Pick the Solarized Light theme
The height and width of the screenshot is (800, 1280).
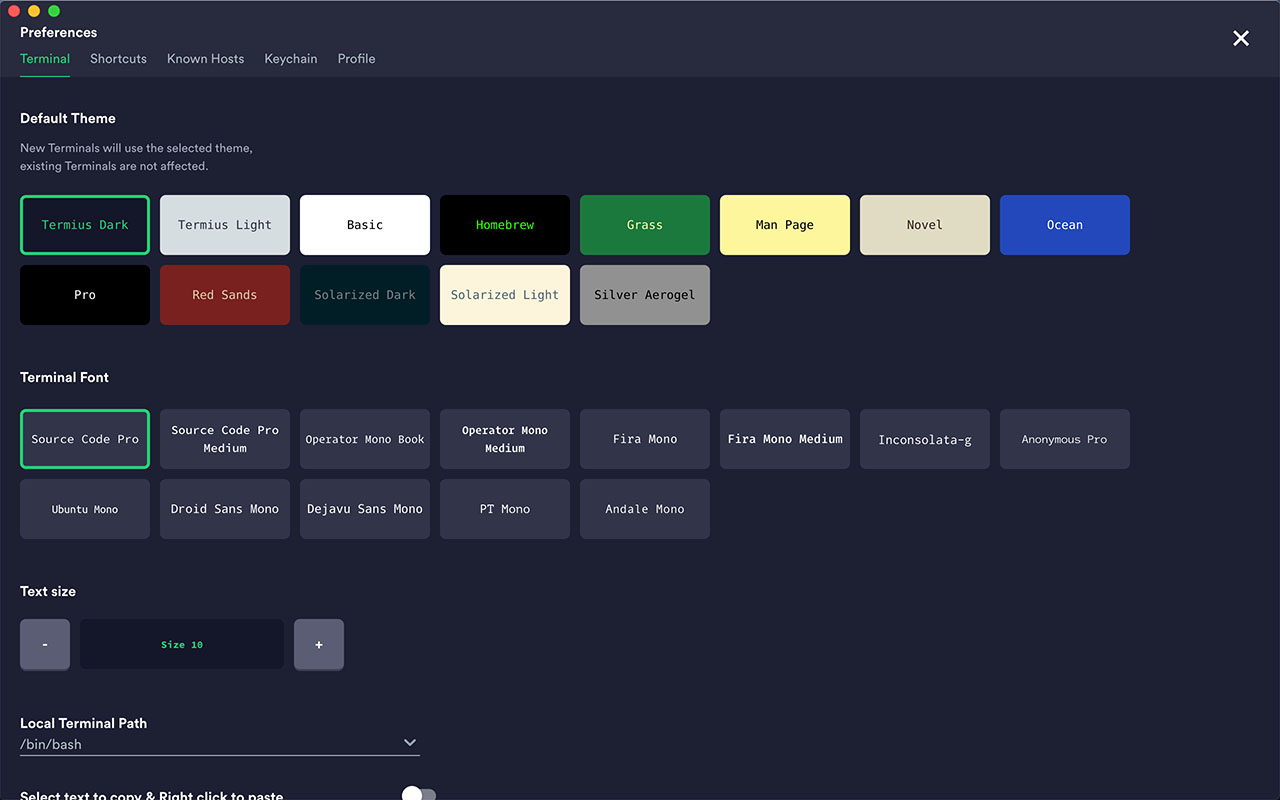click(x=505, y=295)
